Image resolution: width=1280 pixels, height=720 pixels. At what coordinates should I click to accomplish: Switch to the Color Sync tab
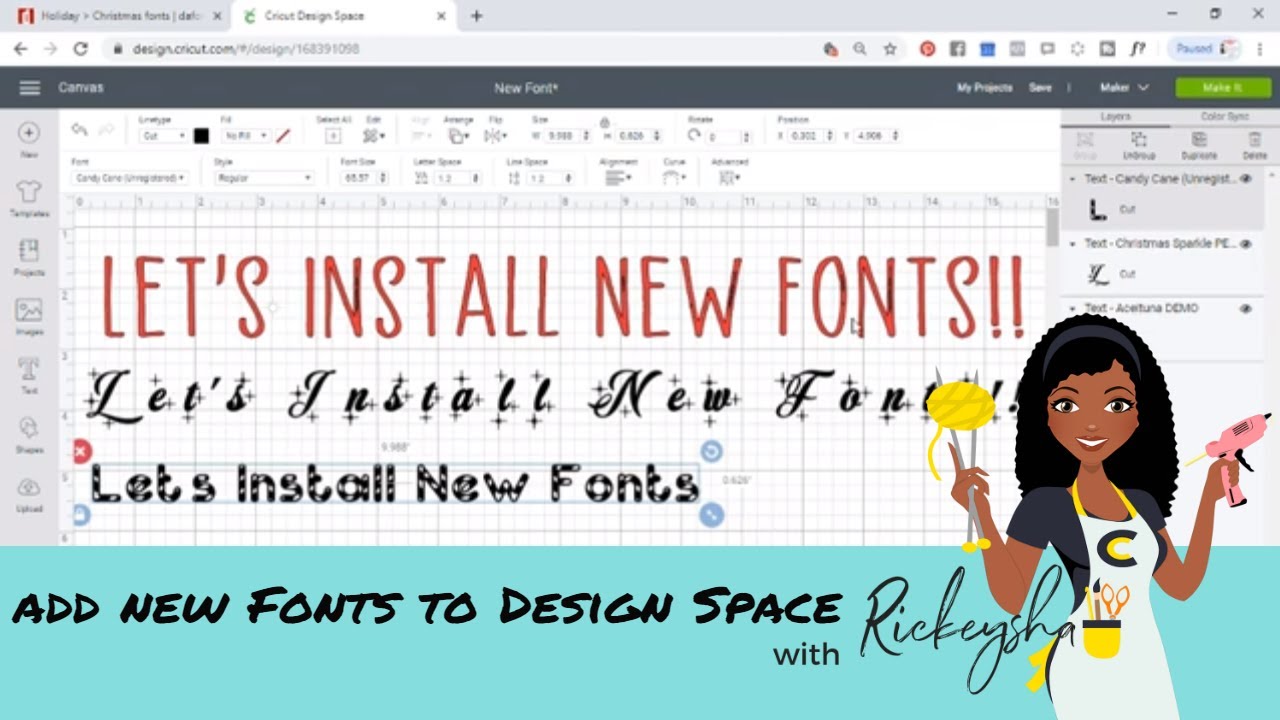click(1224, 117)
